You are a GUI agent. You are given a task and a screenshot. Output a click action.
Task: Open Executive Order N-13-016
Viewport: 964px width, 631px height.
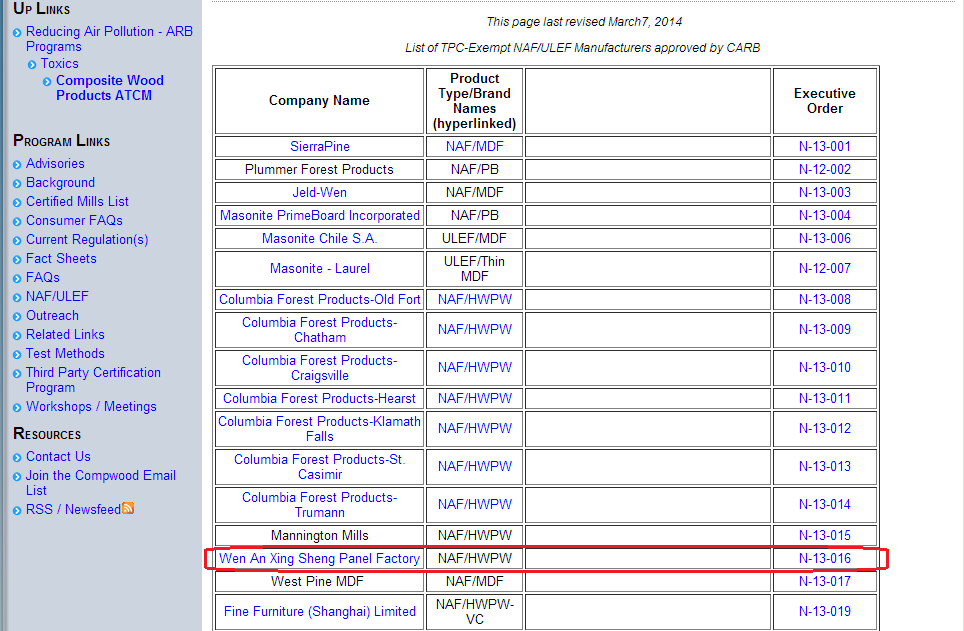pos(824,558)
